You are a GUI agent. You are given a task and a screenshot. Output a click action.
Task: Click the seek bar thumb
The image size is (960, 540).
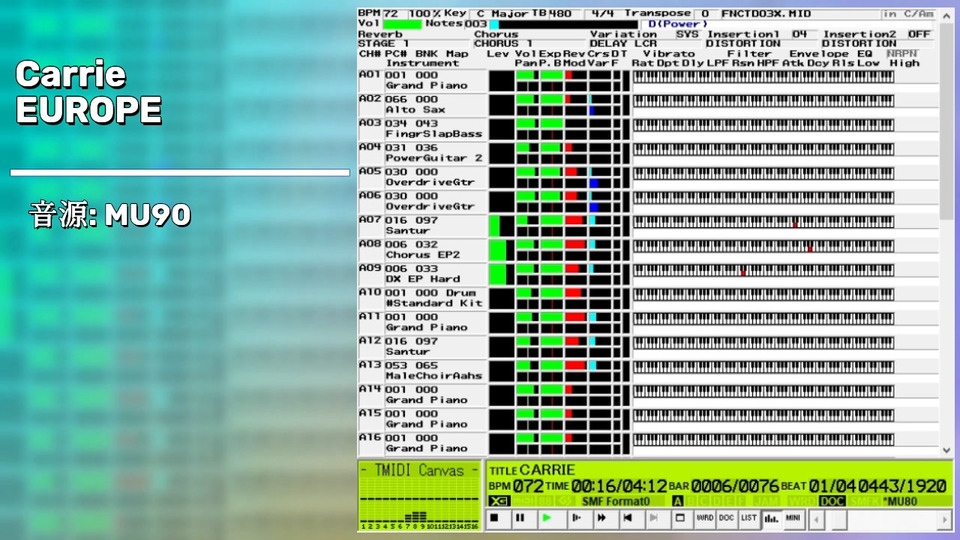[x=839, y=520]
